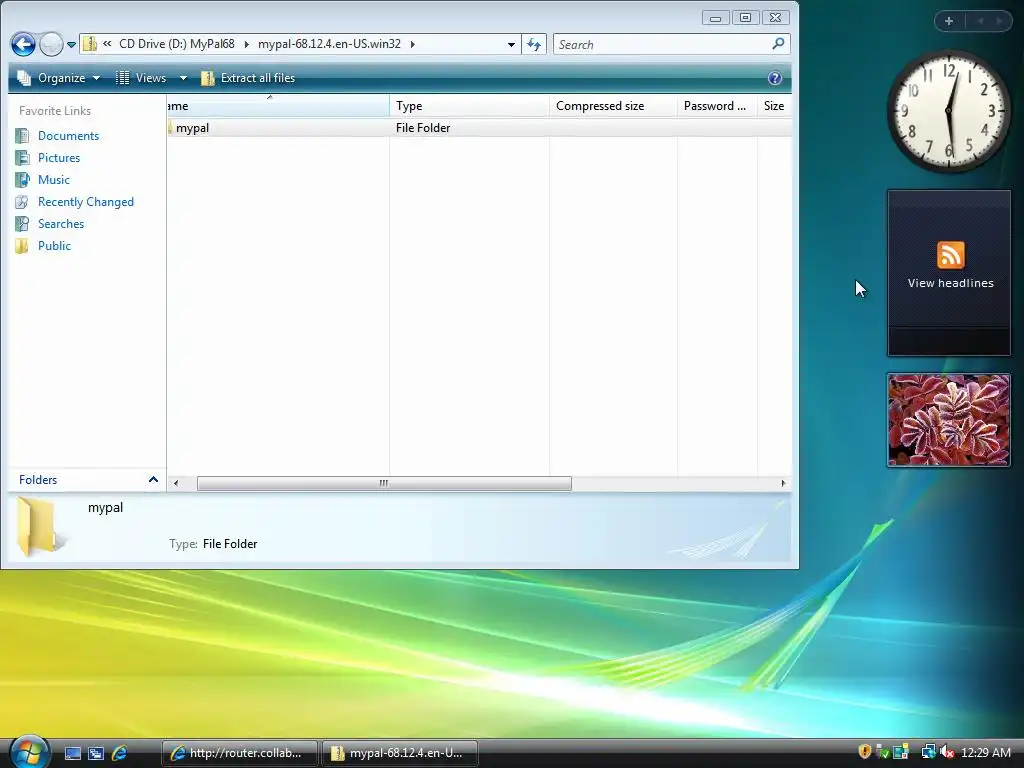This screenshot has width=1024, height=768.
Task: Launch Internet Explorer from quick launch
Action: [x=120, y=753]
